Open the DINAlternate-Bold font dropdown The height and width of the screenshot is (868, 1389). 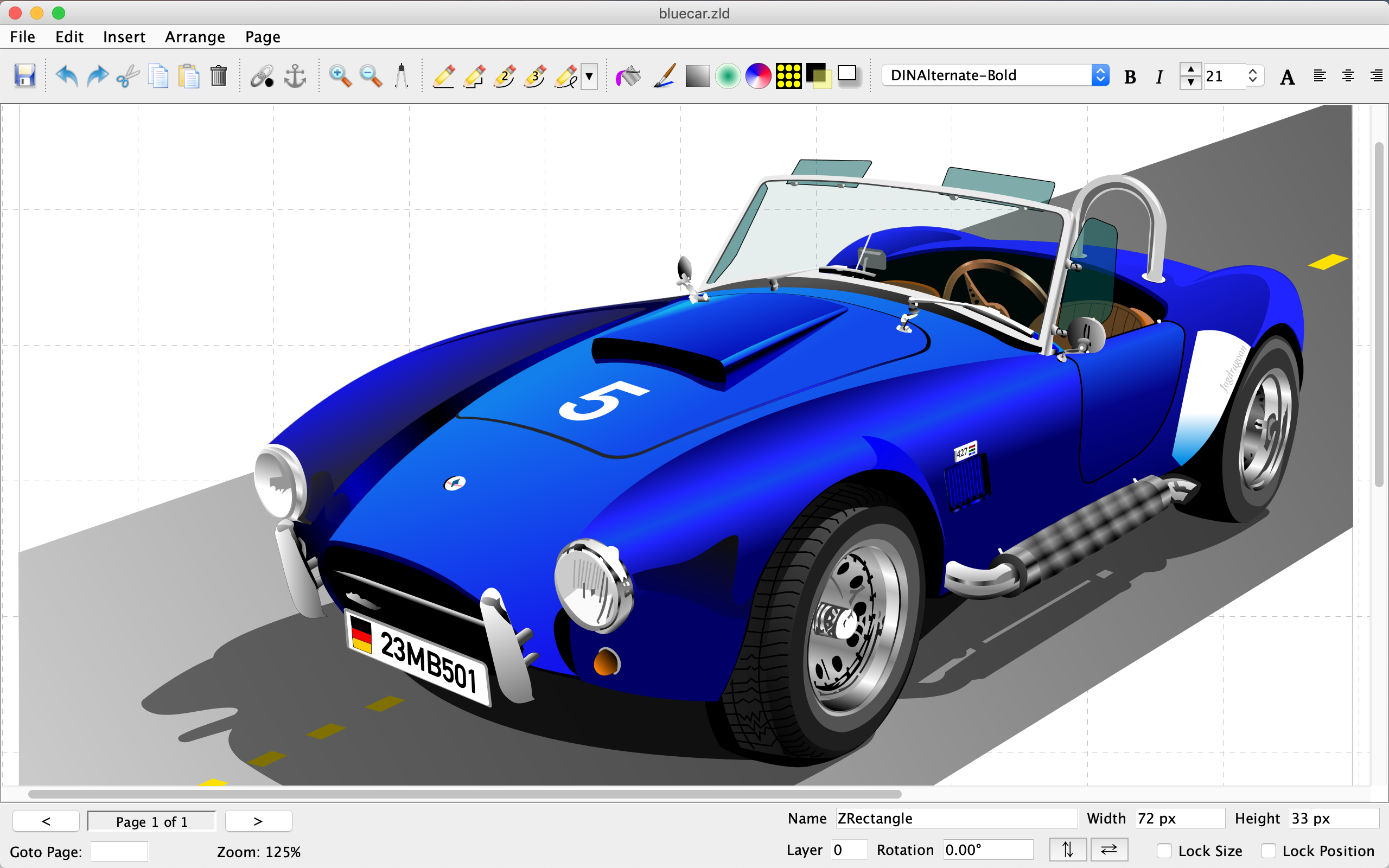click(1100, 75)
